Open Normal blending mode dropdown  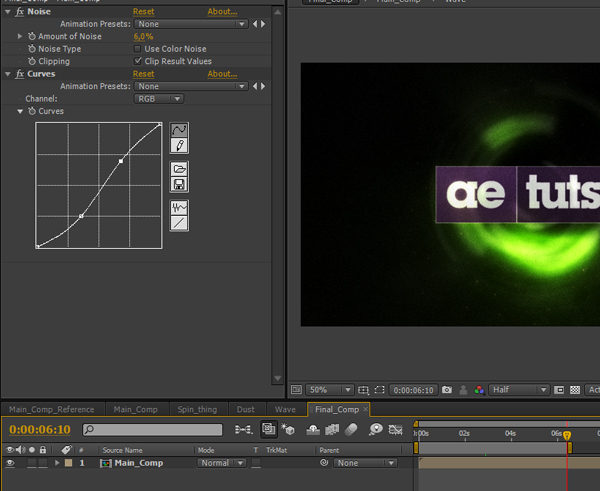click(x=222, y=463)
